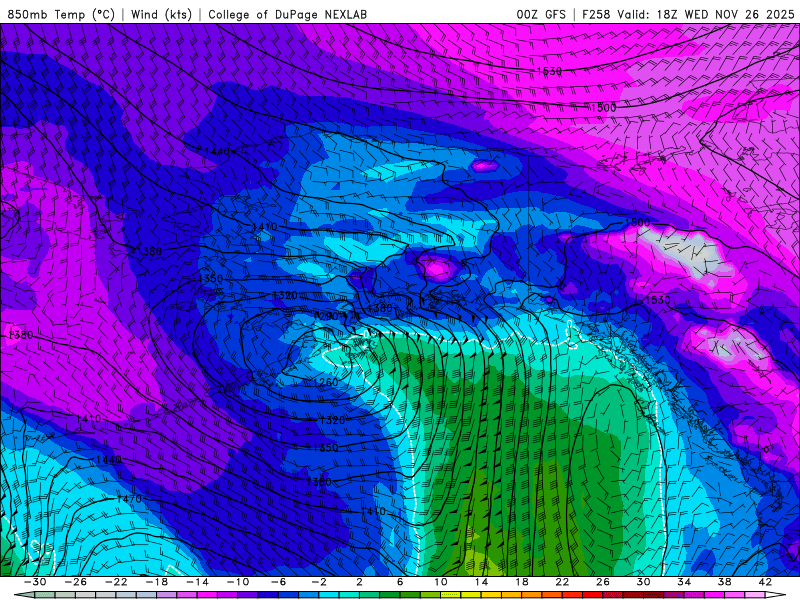Image resolution: width=800 pixels, height=600 pixels.
Task: Click the -18 color scale label
Action: click(x=157, y=582)
